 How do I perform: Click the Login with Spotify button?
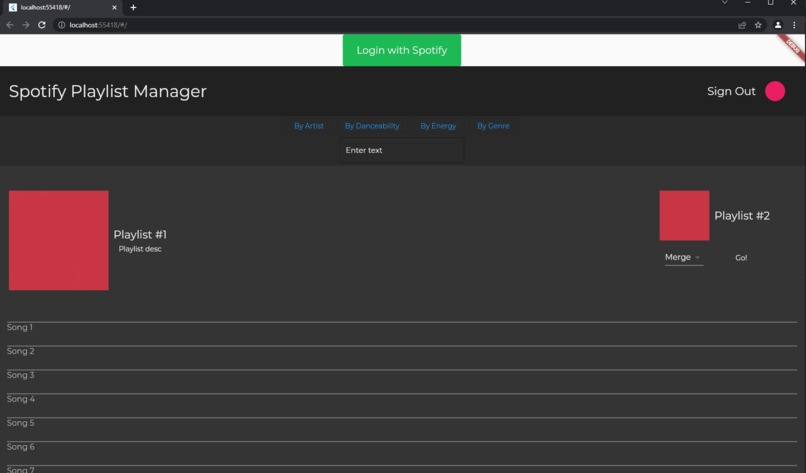(401, 50)
